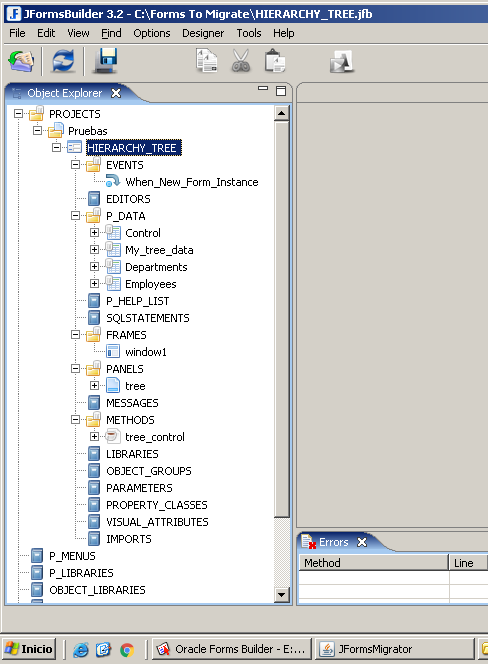Open the Options menu
Image resolution: width=488 pixels, height=664 pixels.
152,33
